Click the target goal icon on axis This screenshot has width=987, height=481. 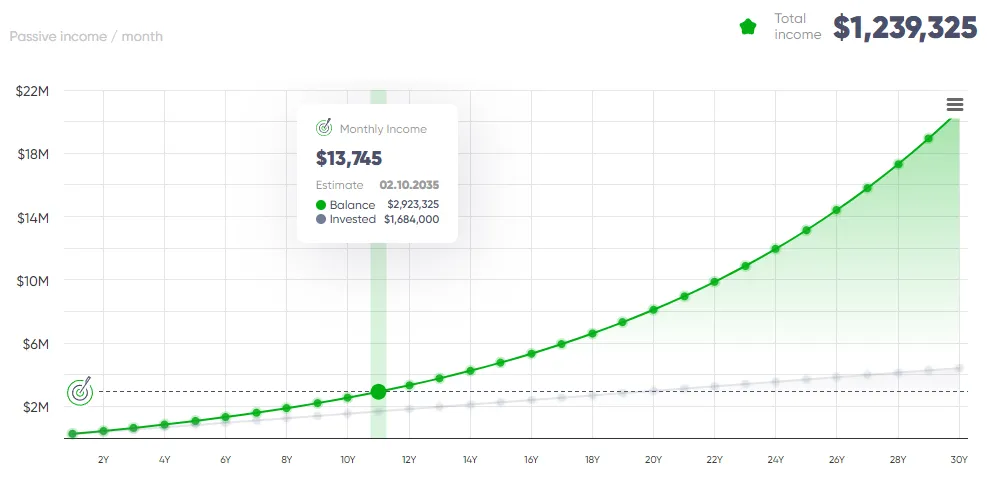80,391
